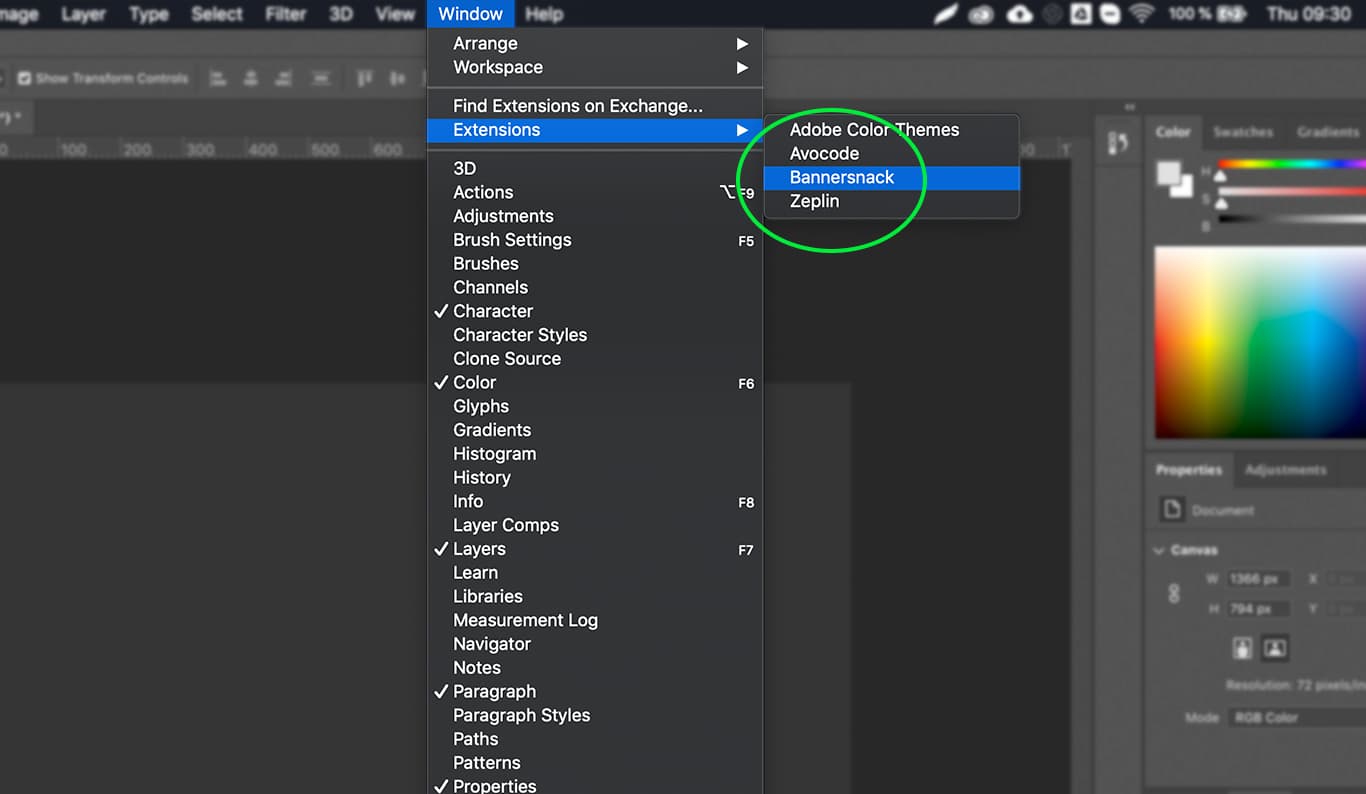Image resolution: width=1366 pixels, height=794 pixels.
Task: Choose Avocode from Extensions submenu
Action: 892,153
